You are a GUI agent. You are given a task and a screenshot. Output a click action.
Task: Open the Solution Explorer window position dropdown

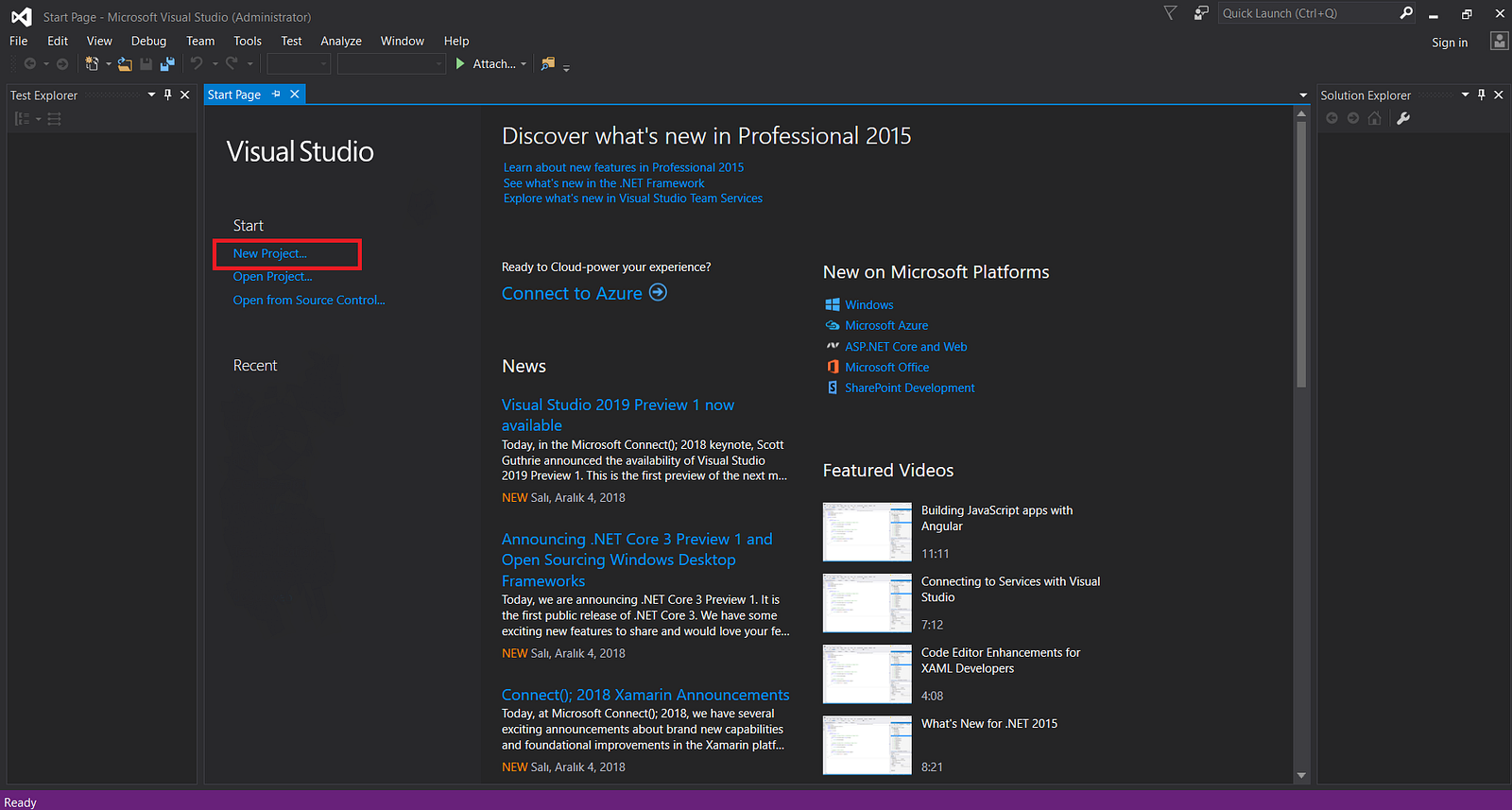point(1466,95)
